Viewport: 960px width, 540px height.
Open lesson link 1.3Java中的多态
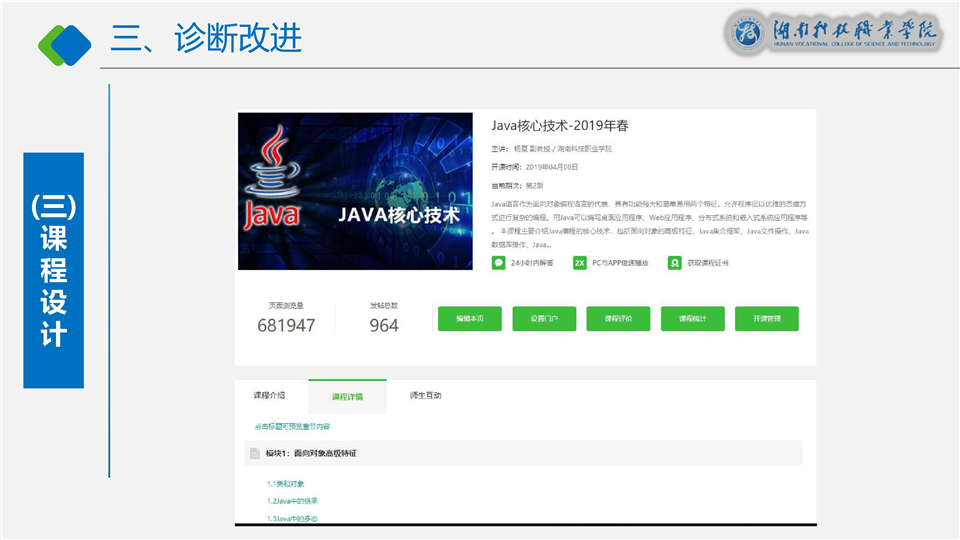(292, 518)
